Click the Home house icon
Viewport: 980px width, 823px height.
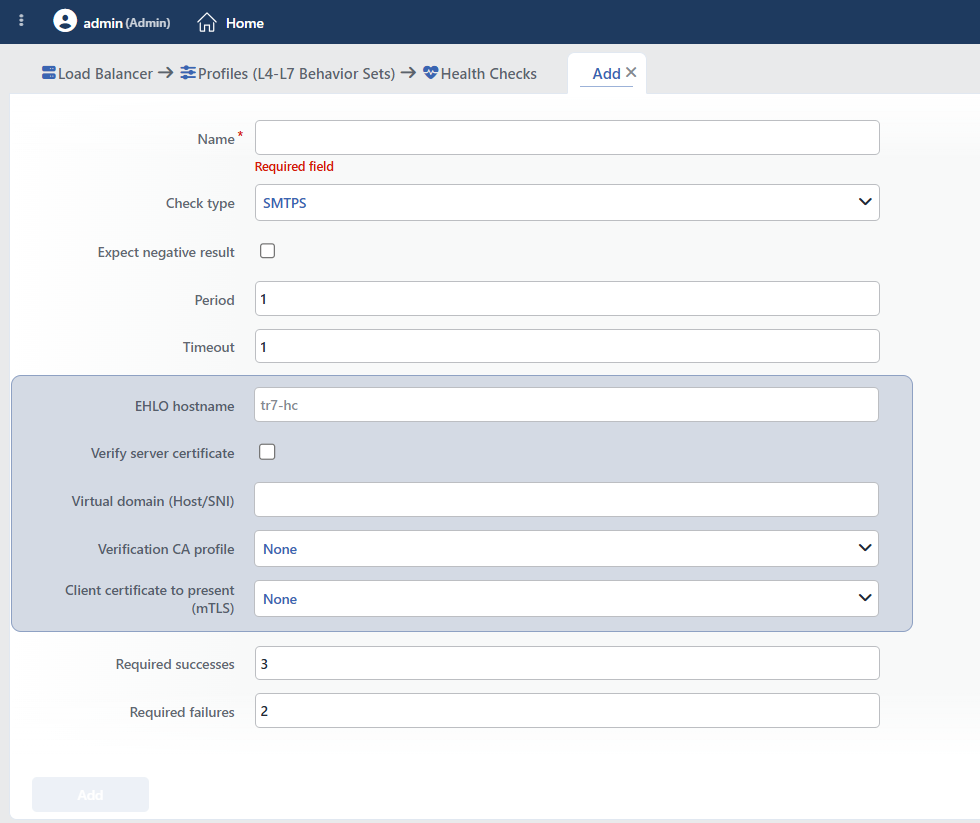click(207, 22)
